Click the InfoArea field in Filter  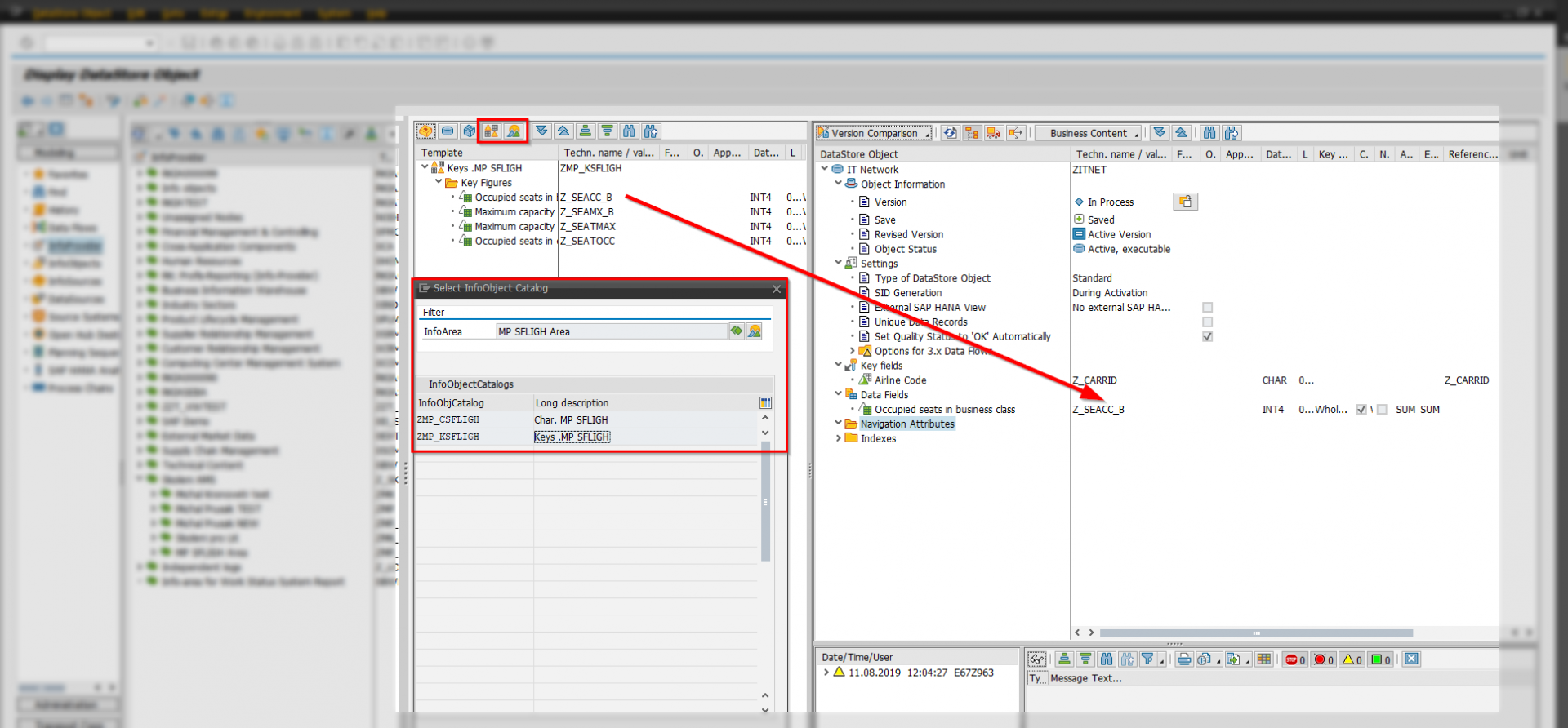pos(611,331)
